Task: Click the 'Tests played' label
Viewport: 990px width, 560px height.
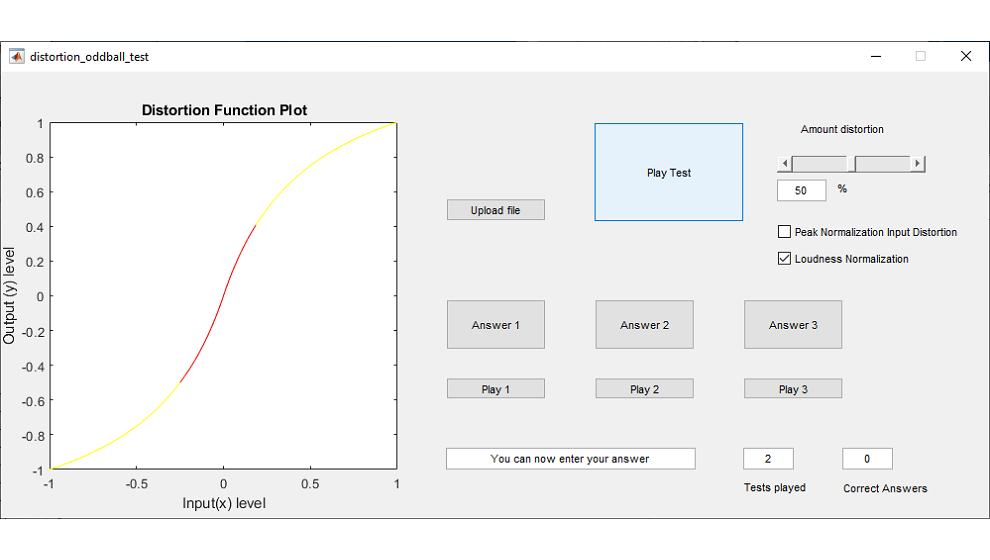Action: (775, 487)
